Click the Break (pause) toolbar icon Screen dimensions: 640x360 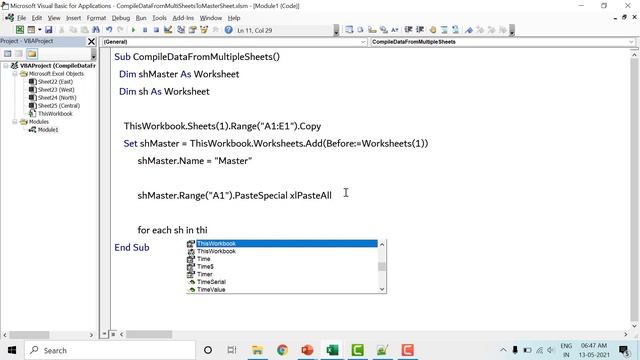(x=145, y=30)
